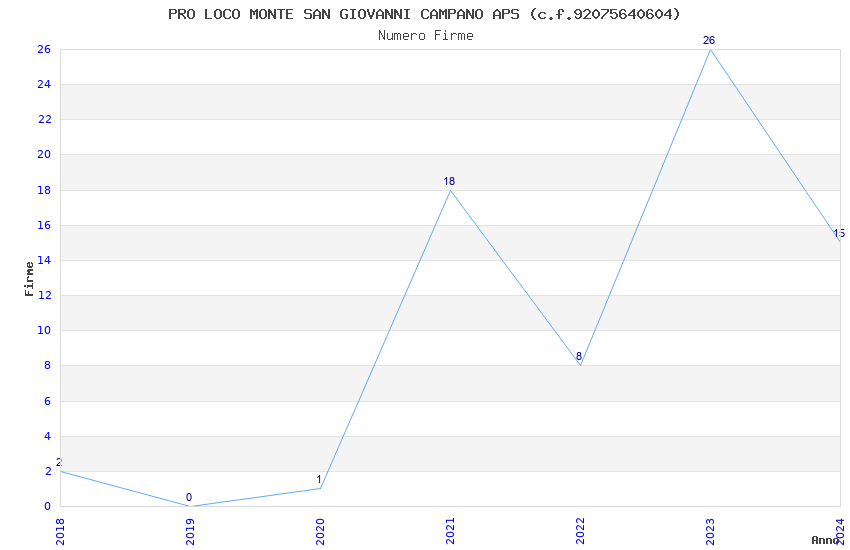Click the Anno x-axis title
The width and height of the screenshot is (850, 550).
click(x=825, y=540)
